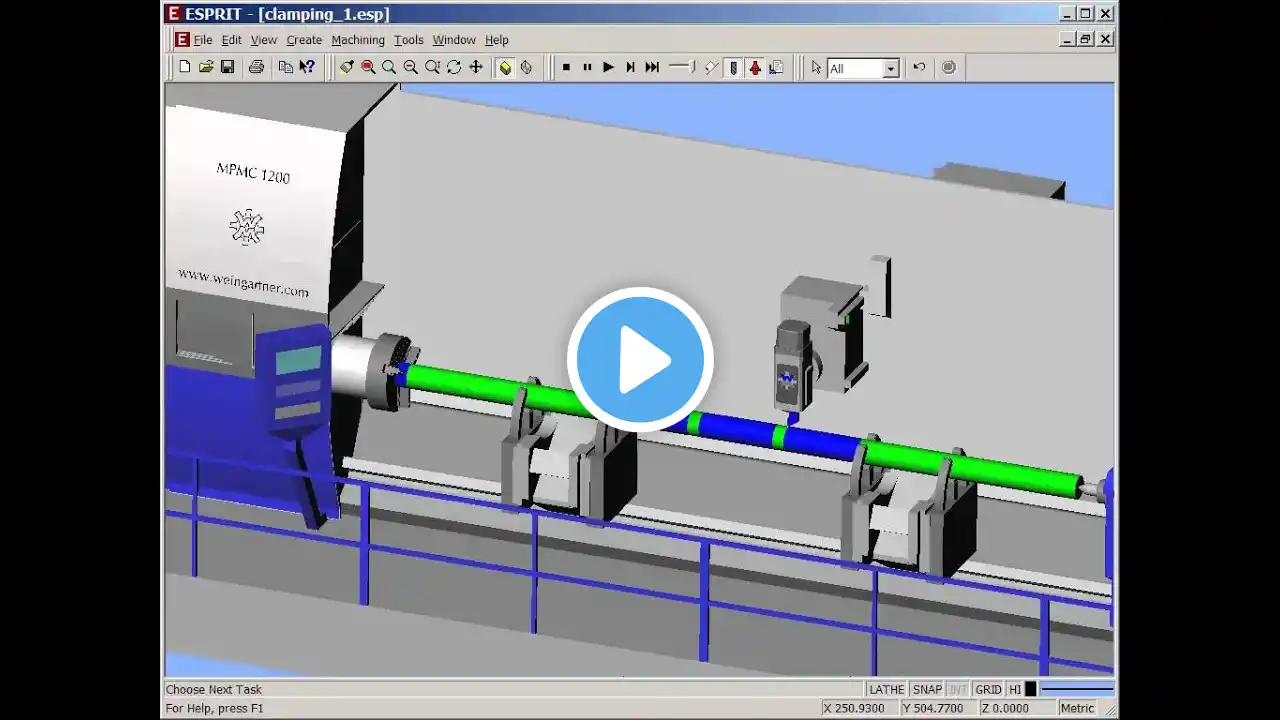Run the simulation with toolbar play button
This screenshot has width=1280, height=720.
[x=608, y=67]
